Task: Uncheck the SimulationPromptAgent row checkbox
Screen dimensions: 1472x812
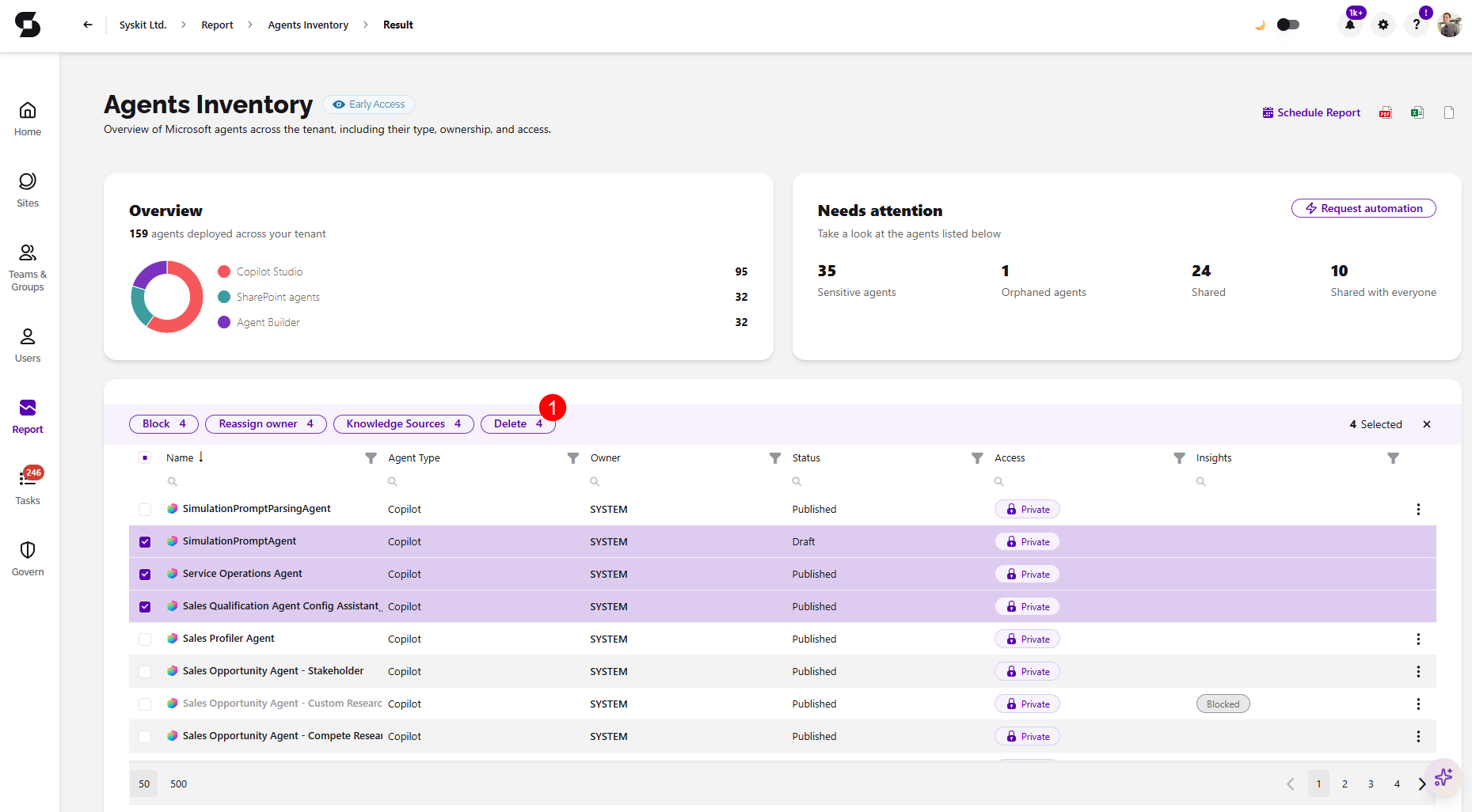Action: tap(145, 542)
